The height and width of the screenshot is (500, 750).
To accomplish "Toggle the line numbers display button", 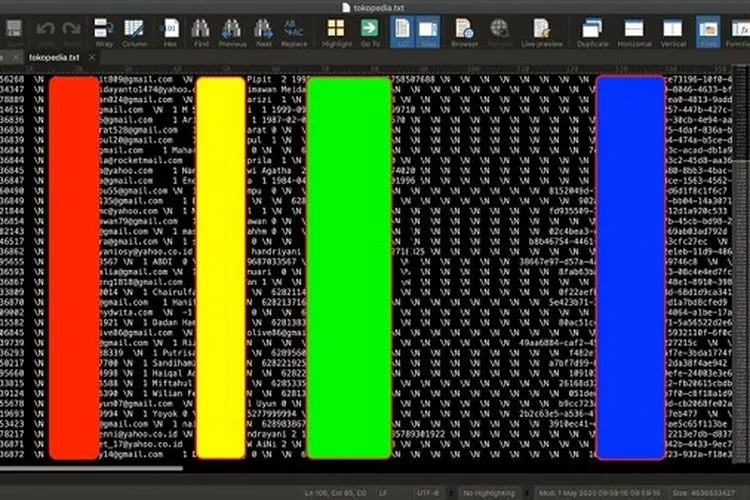I will (402, 32).
